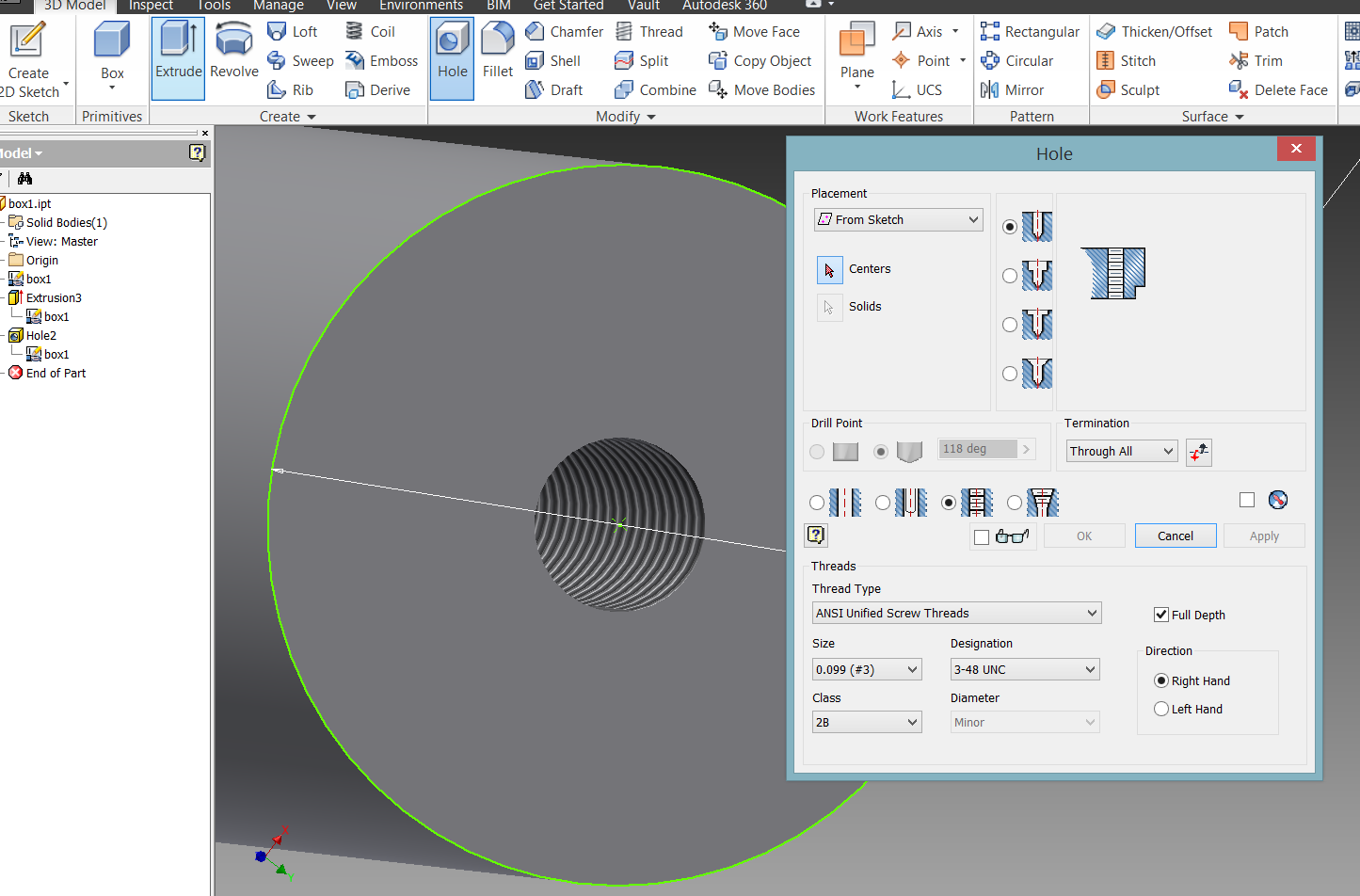Click the Thread tool

[648, 31]
